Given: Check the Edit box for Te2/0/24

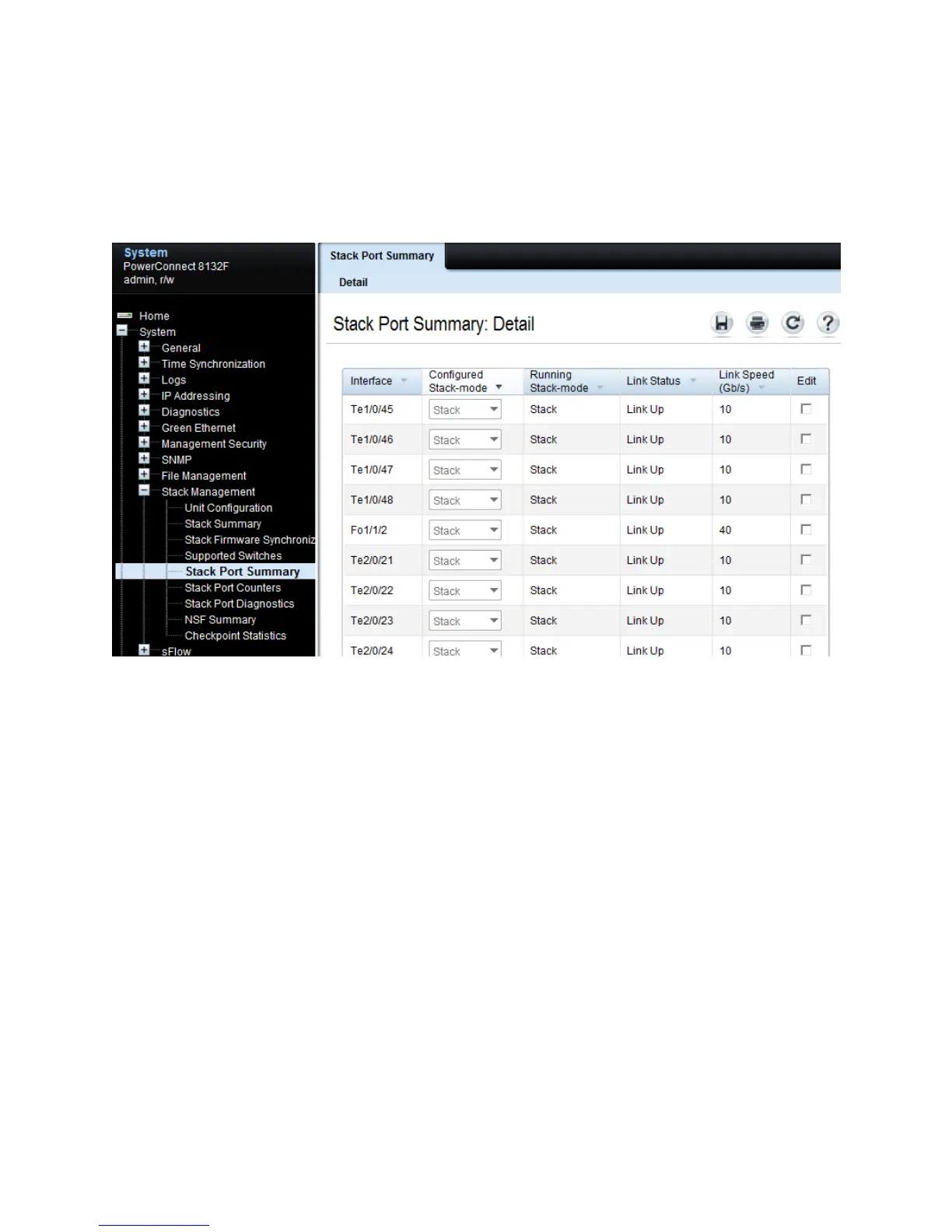Looking at the screenshot, I should click(806, 650).
